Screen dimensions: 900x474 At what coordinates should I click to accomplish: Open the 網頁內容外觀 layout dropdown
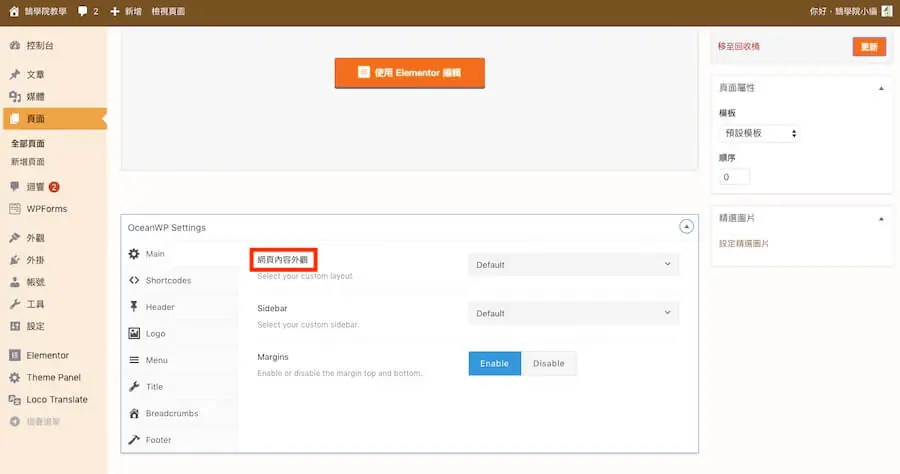click(573, 265)
